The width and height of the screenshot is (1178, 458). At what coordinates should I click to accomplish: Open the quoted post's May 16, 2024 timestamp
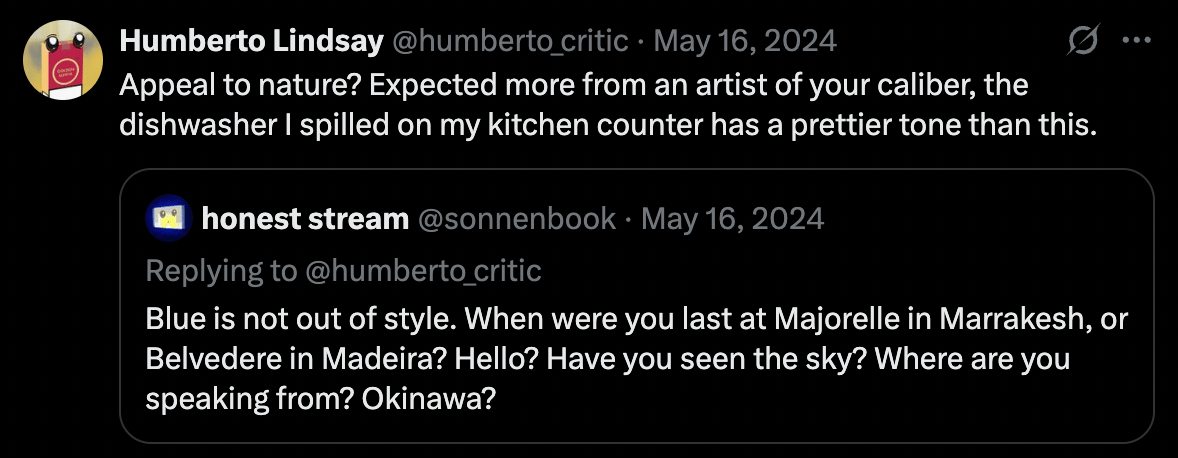click(x=733, y=218)
